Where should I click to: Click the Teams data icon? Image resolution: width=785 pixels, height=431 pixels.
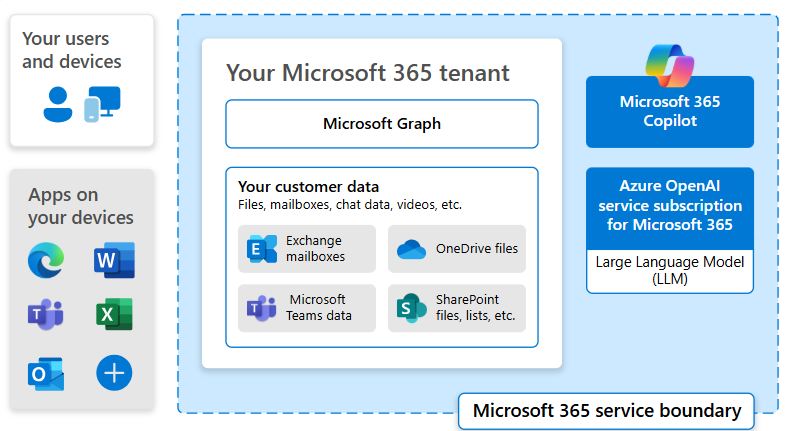[262, 308]
